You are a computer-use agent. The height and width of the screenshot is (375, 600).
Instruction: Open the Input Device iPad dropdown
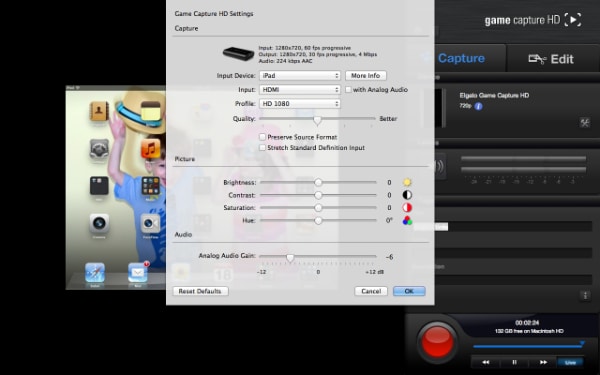(x=300, y=75)
